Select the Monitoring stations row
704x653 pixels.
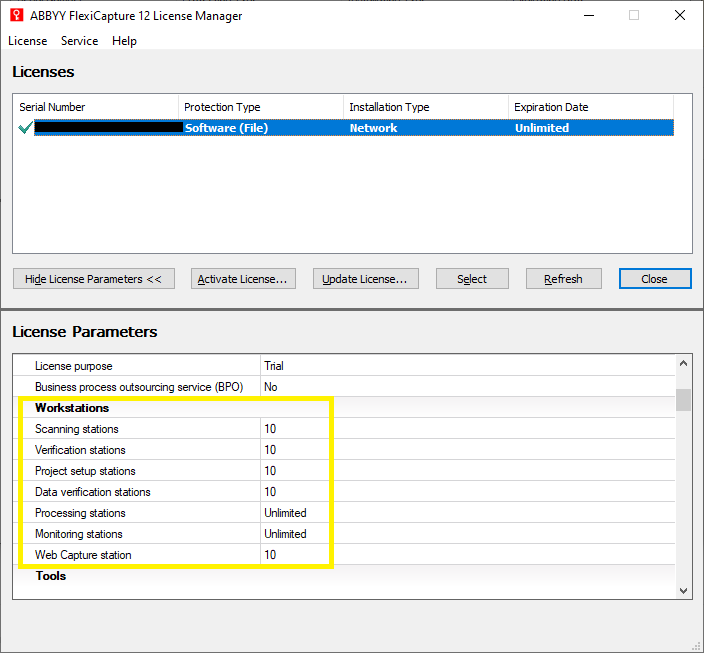click(x=344, y=534)
